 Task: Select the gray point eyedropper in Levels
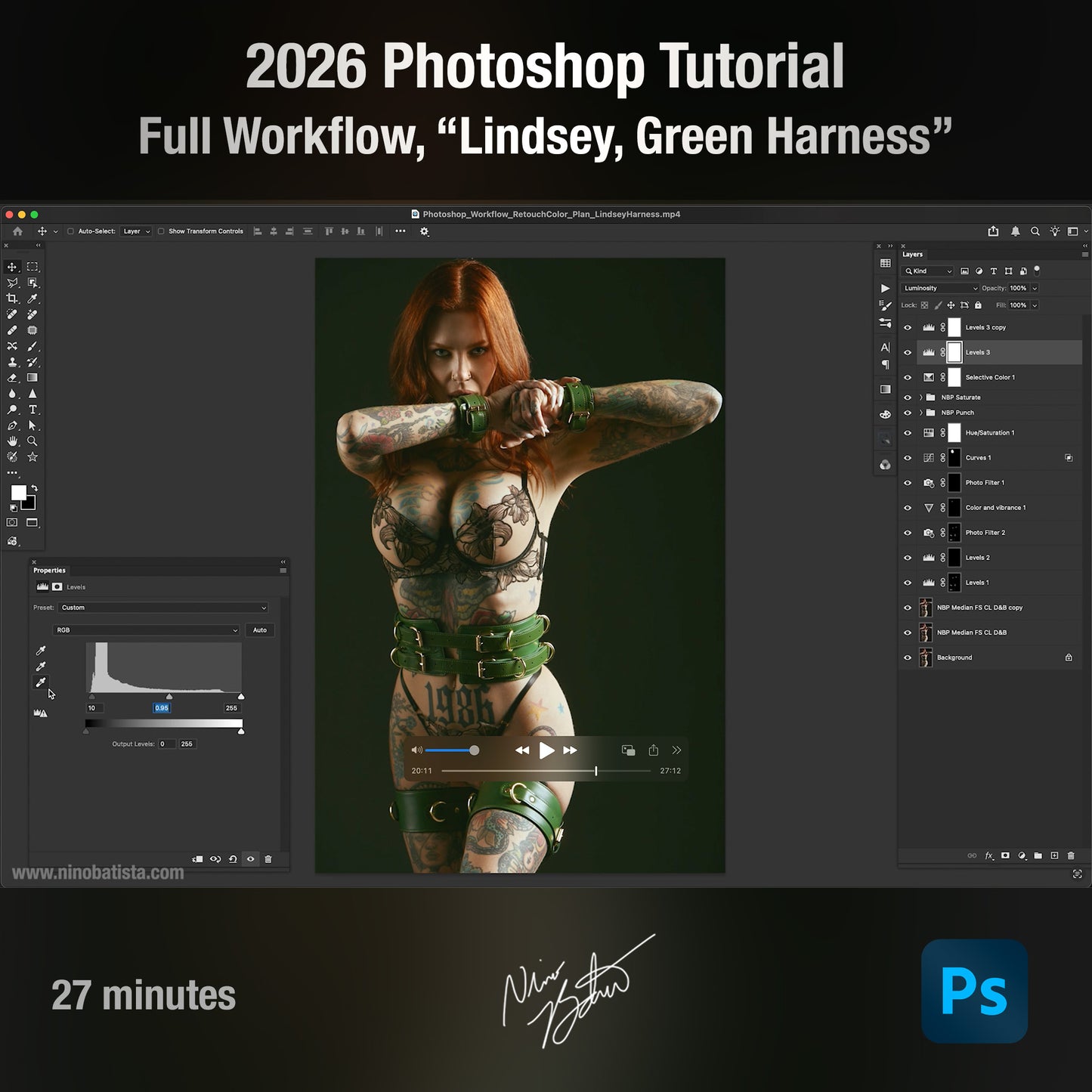41,665
